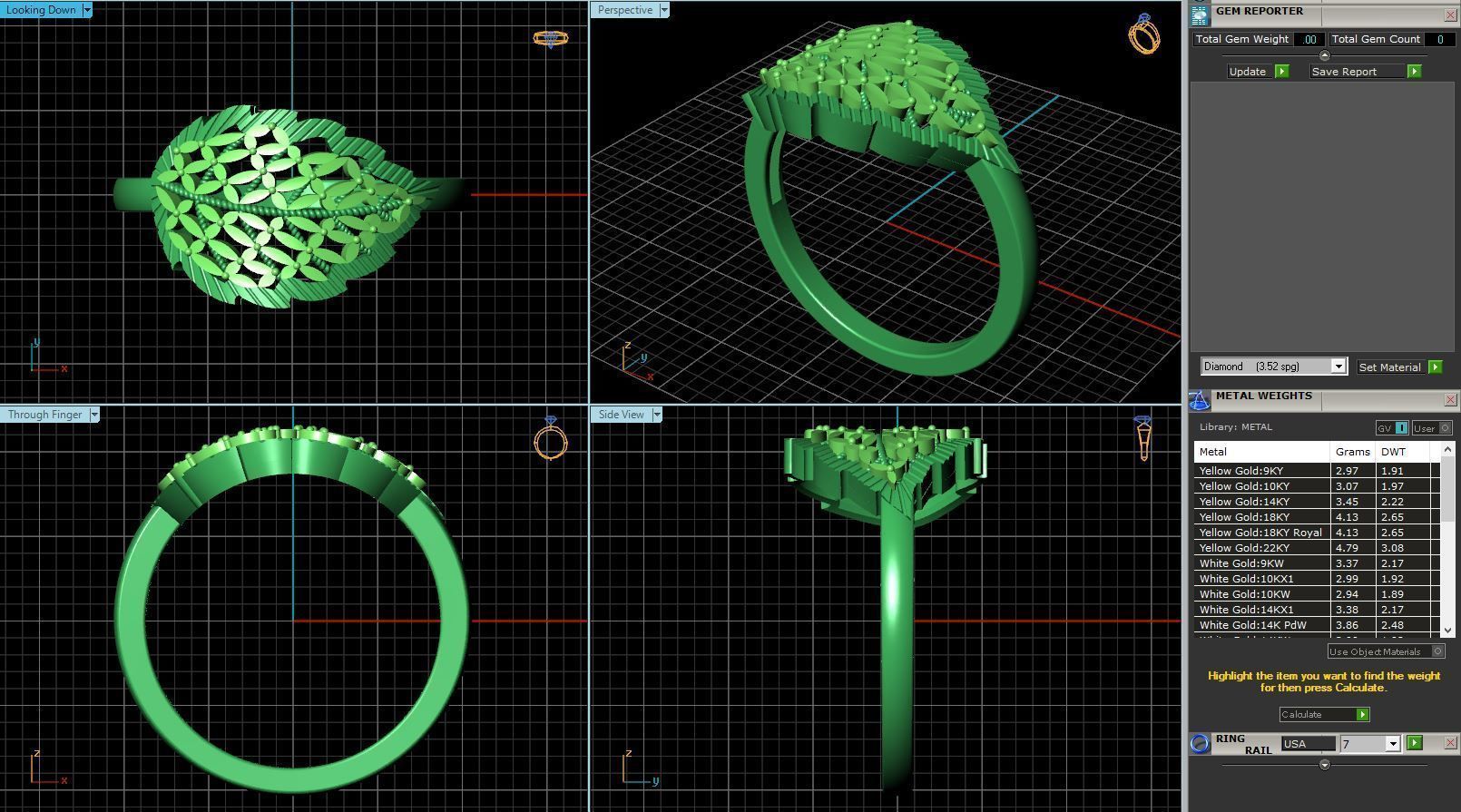Click the metal list scroll down arrow
This screenshot has height=812, width=1461.
tap(1447, 630)
